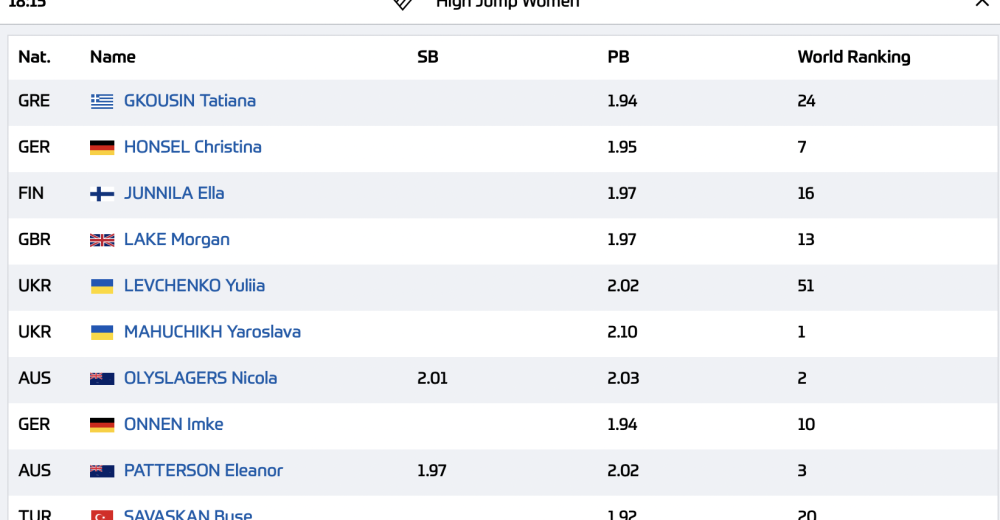Open PATTERSON Eleanor athlete profile
This screenshot has height=520, width=1000.
(203, 471)
